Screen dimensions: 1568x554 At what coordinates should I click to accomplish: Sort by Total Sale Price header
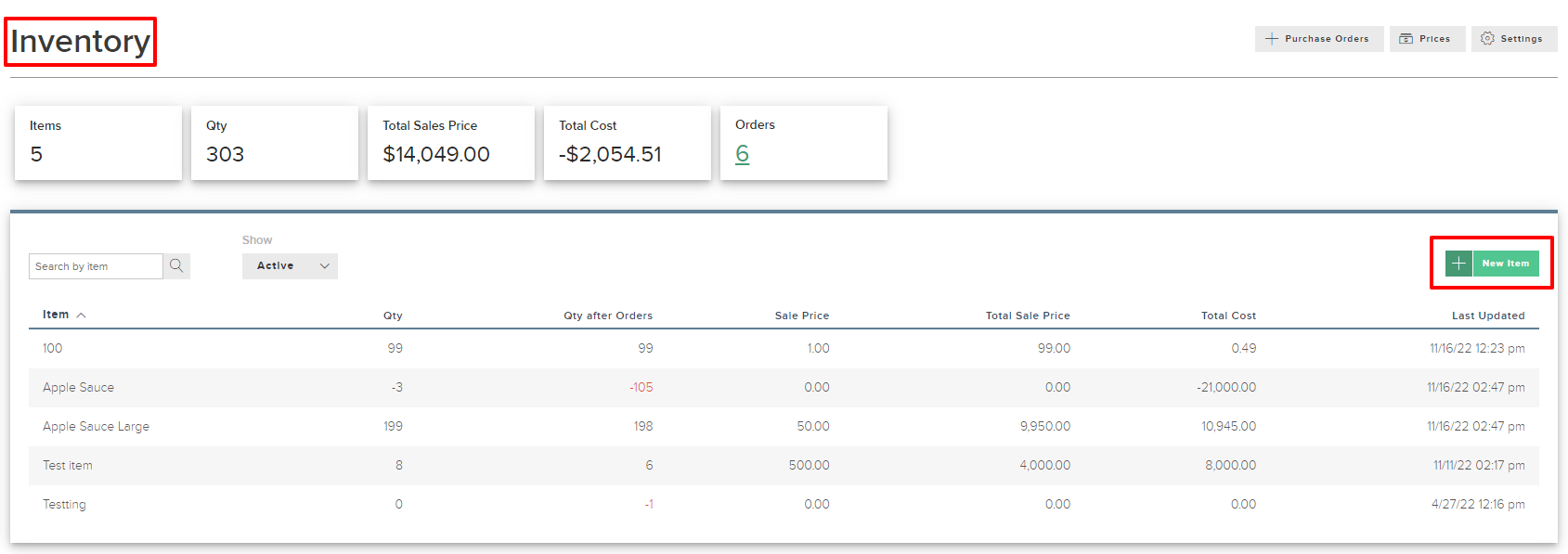pos(1027,316)
